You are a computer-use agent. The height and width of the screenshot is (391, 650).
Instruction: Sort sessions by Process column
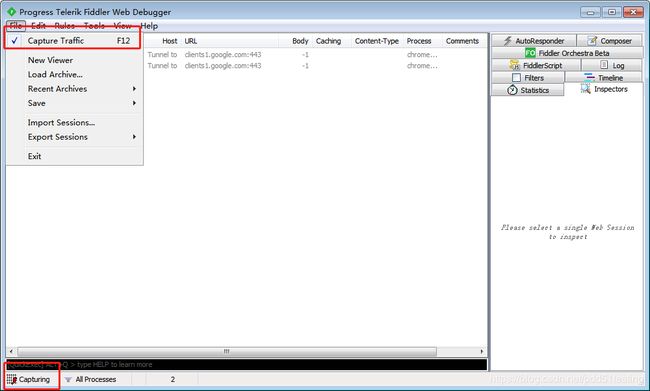(419, 41)
